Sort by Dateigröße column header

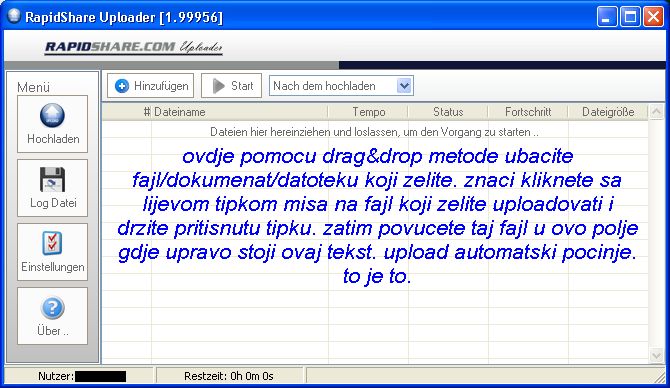[608, 112]
